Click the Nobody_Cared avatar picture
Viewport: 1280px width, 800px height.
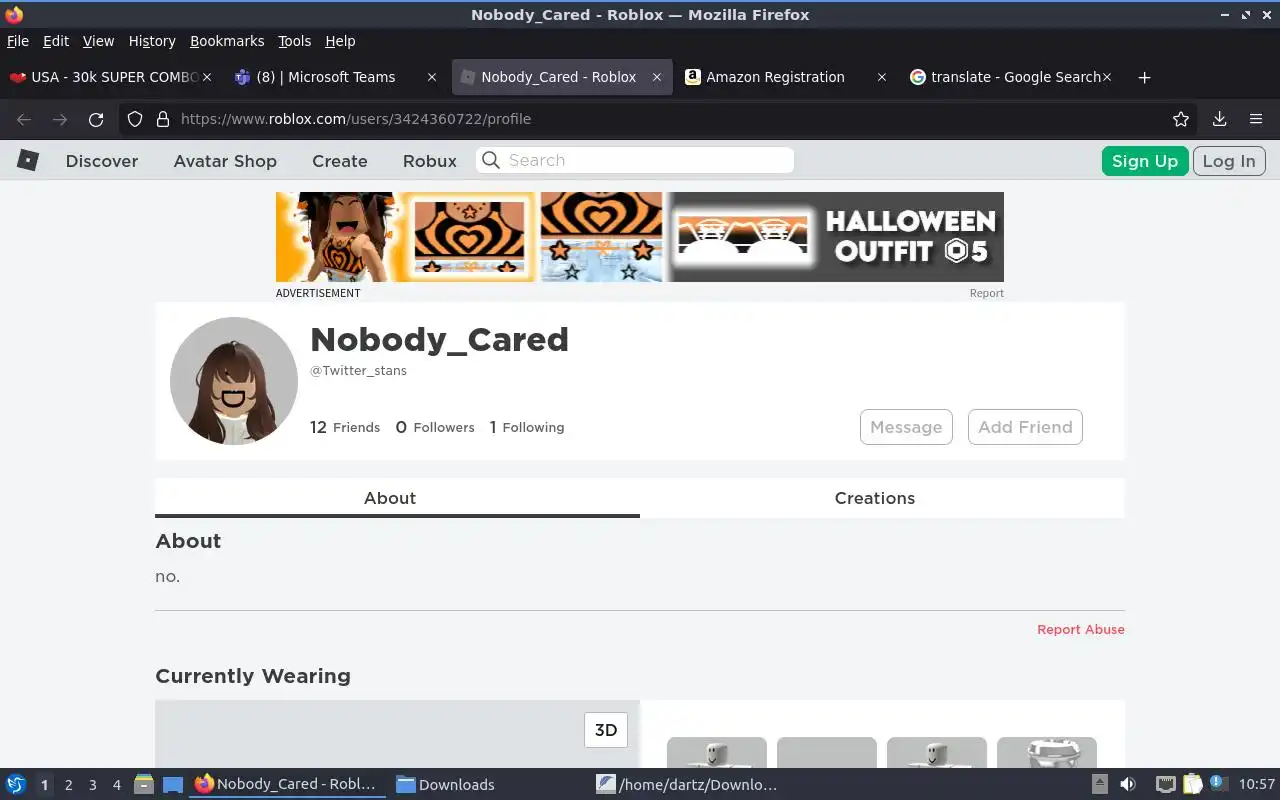[x=234, y=381]
